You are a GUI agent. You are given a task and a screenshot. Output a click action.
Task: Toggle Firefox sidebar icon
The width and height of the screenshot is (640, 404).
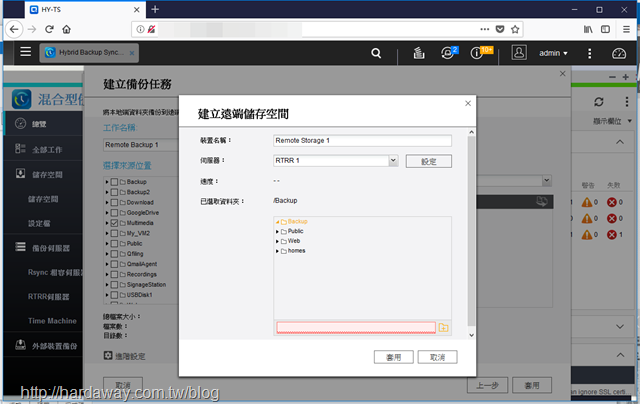click(605, 29)
